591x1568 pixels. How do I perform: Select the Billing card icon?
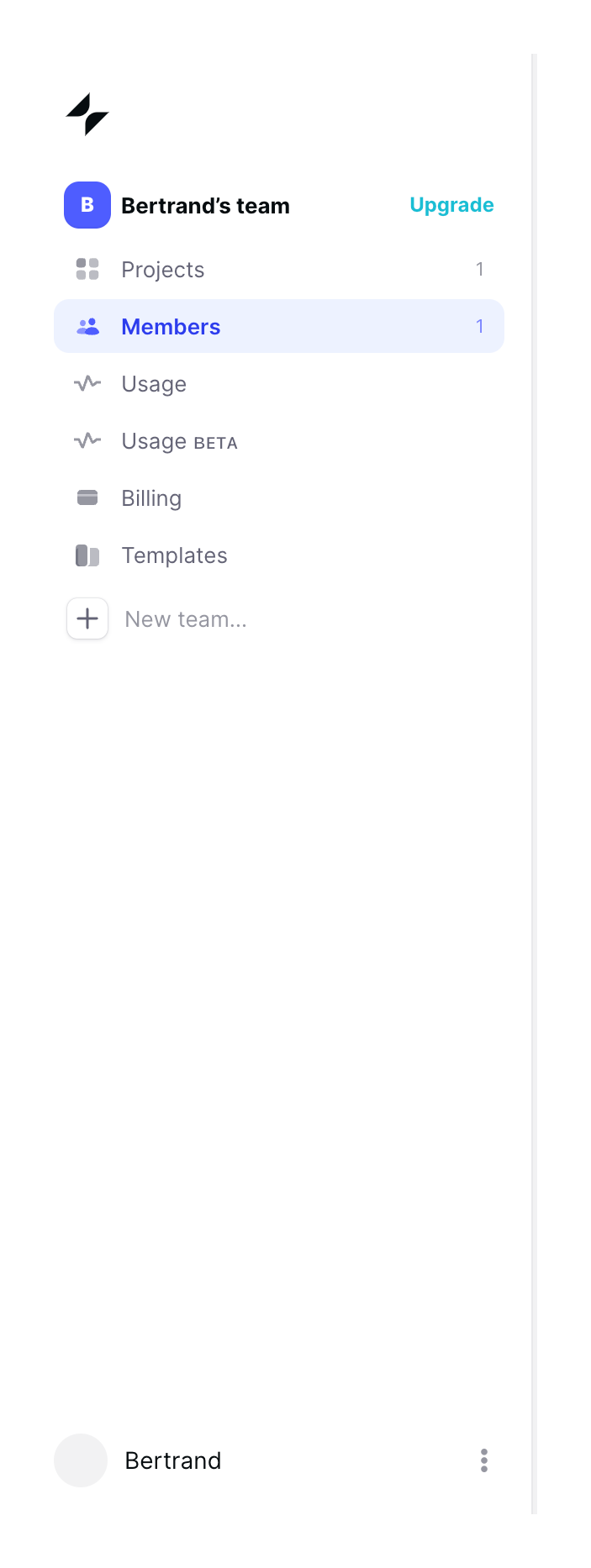(87, 497)
